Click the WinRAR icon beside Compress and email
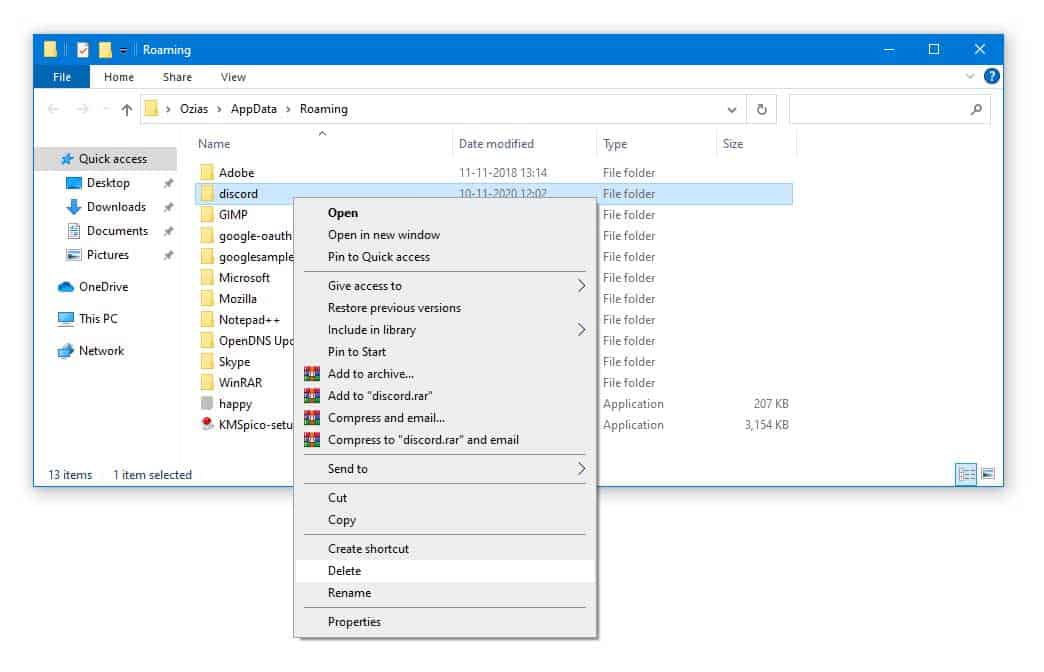Screen dimensions: 1044x672 pos(312,418)
